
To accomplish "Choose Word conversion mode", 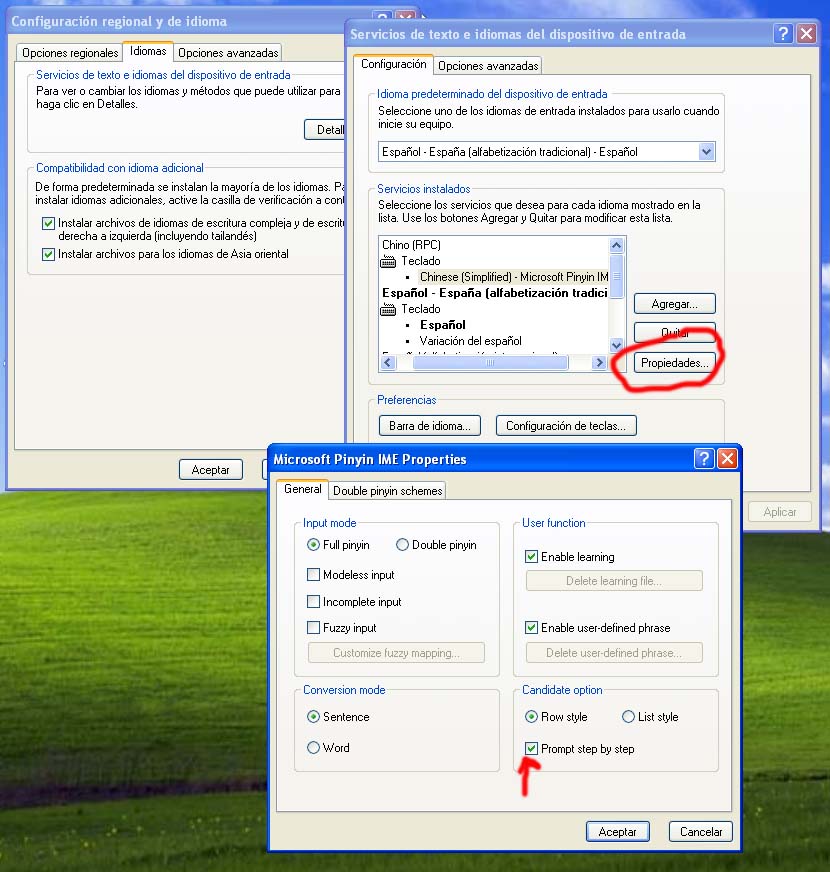I will (313, 748).
